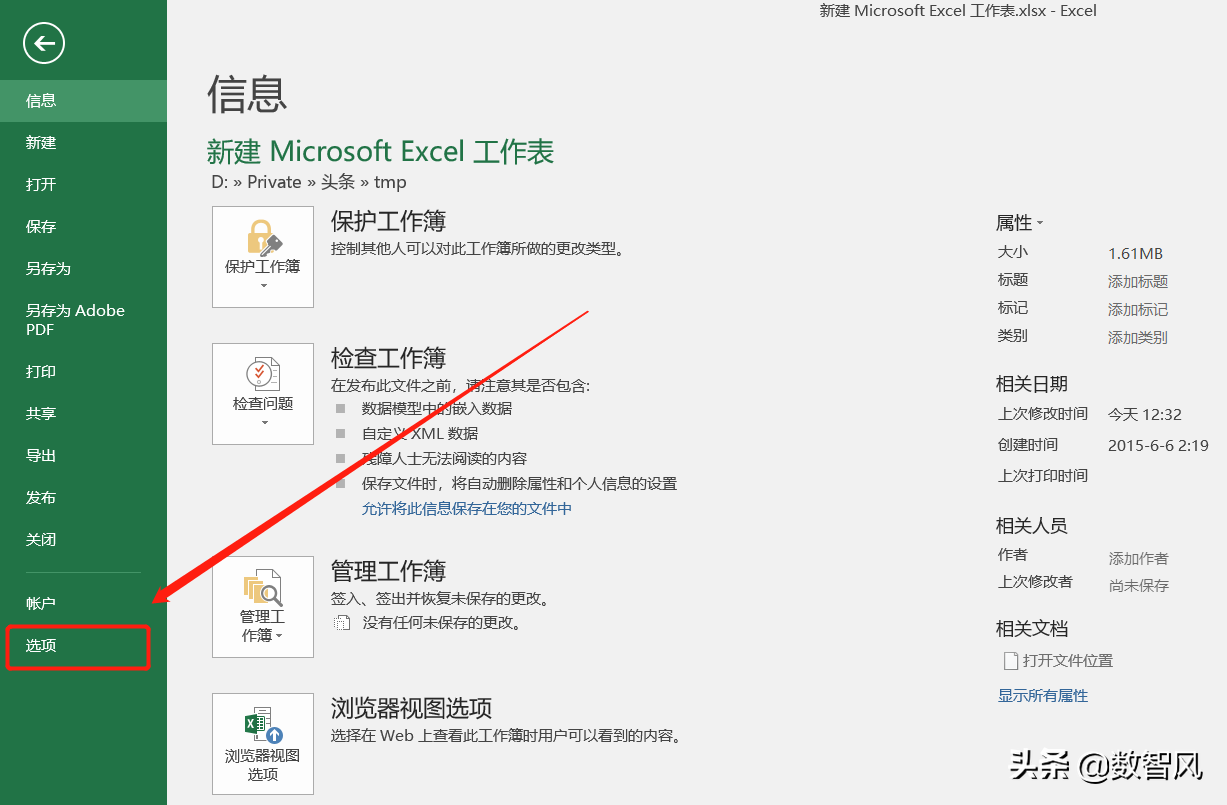1227x805 pixels.
Task: Click the 添加作者 author field
Action: (x=1138, y=559)
